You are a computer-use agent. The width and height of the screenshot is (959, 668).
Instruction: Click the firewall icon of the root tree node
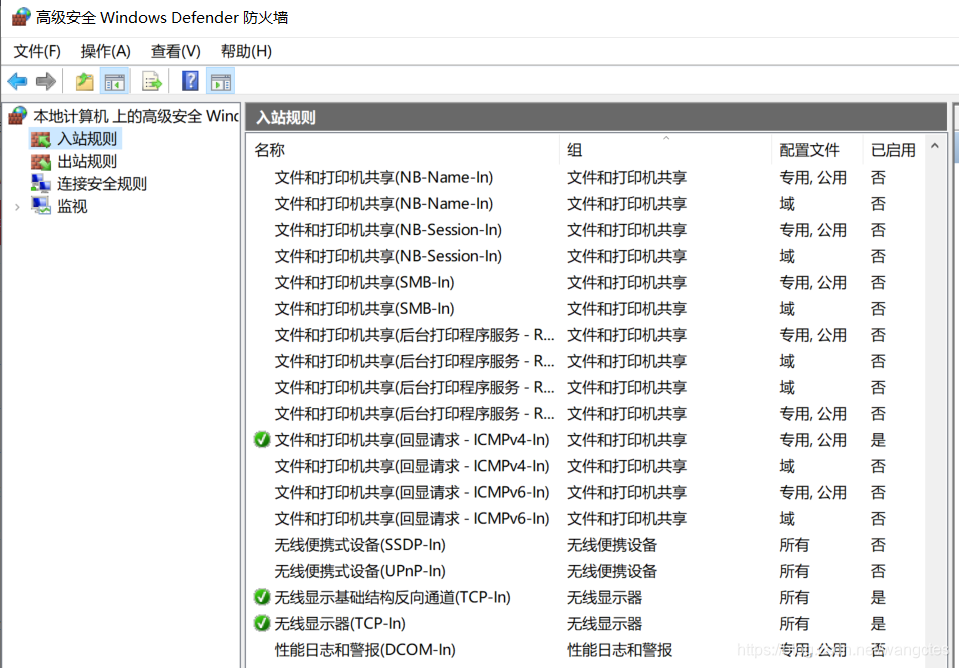coord(18,115)
